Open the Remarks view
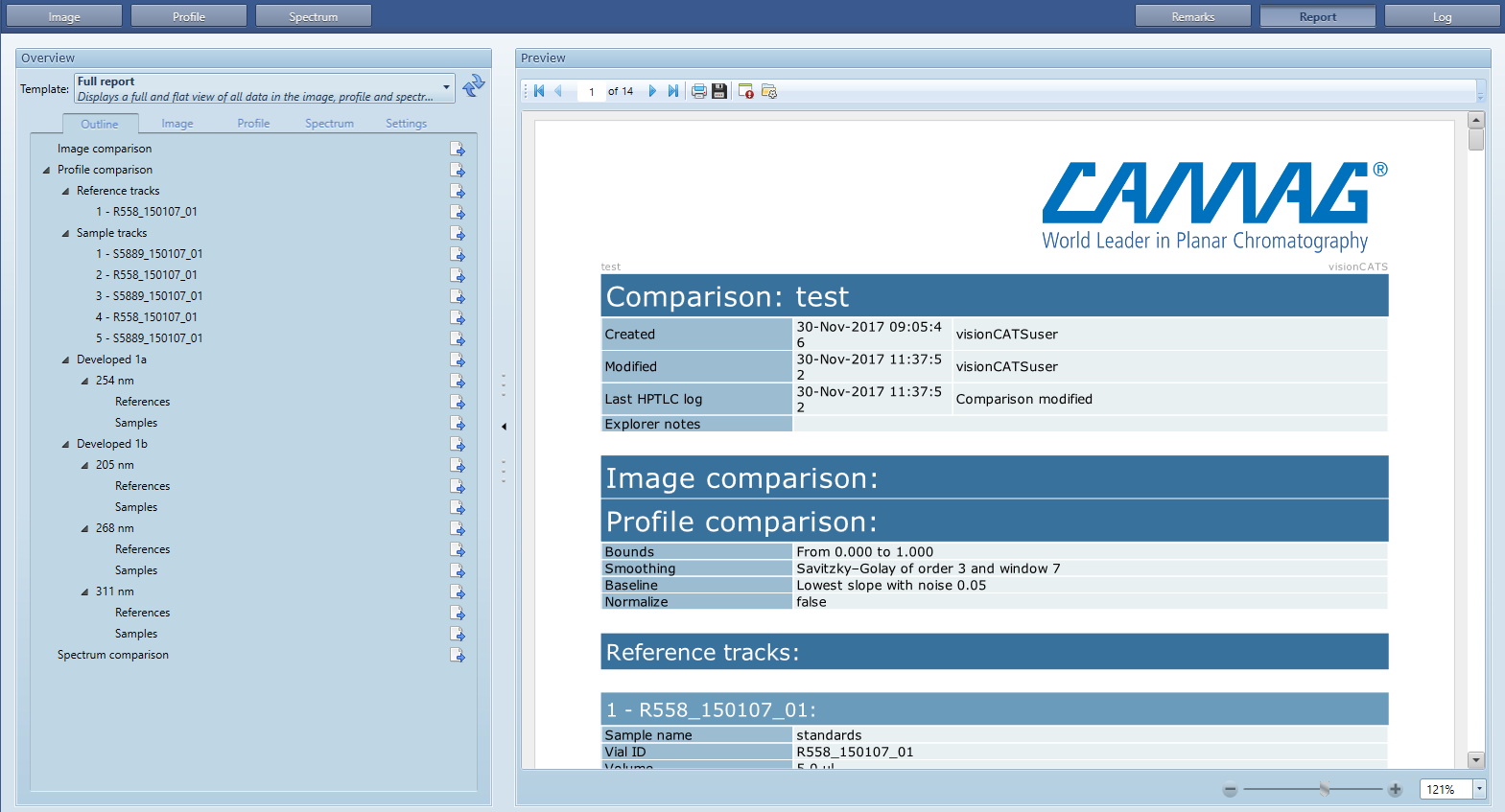This screenshot has height=812, width=1505. click(1193, 16)
